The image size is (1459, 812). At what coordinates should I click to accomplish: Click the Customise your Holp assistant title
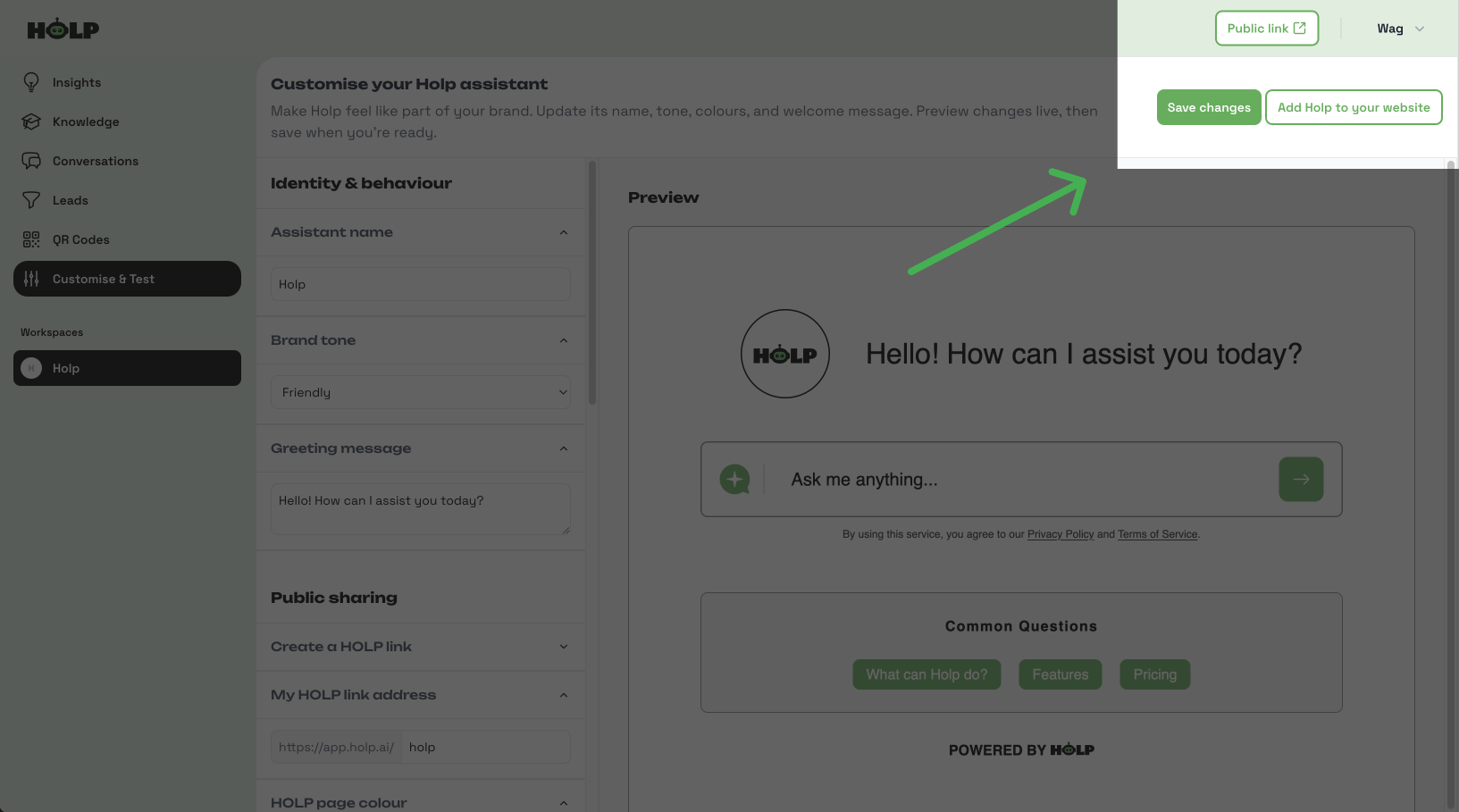409,84
